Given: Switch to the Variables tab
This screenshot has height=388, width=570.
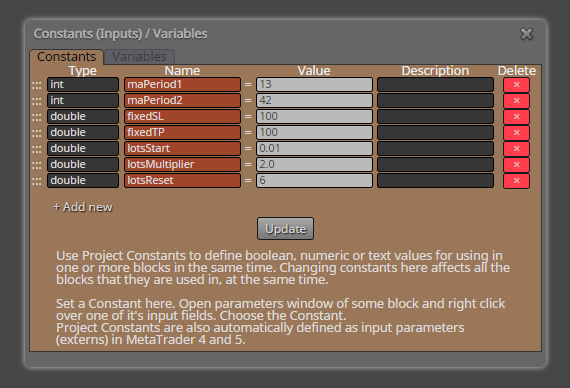Looking at the screenshot, I should 139,57.
